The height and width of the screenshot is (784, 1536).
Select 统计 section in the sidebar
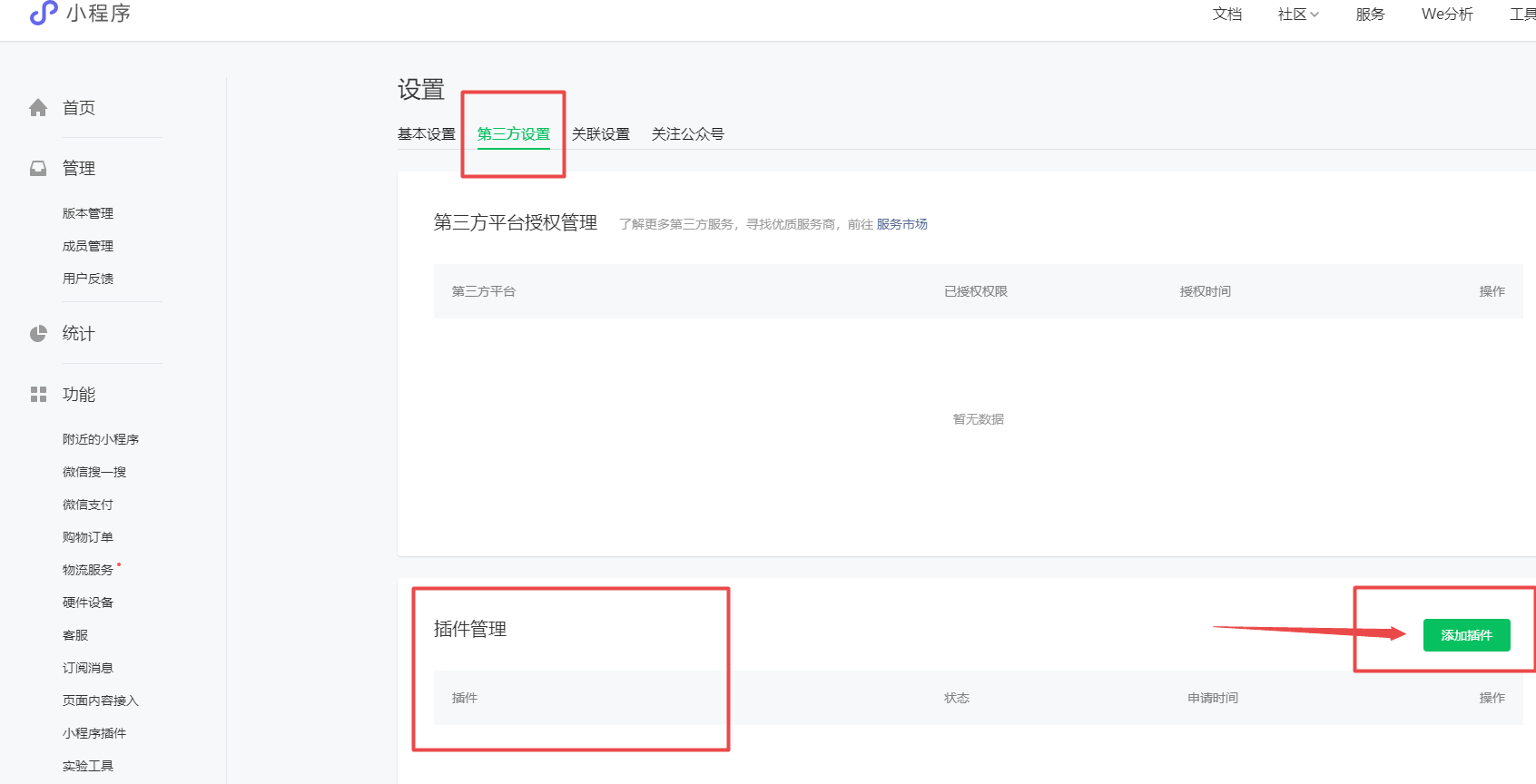point(79,334)
